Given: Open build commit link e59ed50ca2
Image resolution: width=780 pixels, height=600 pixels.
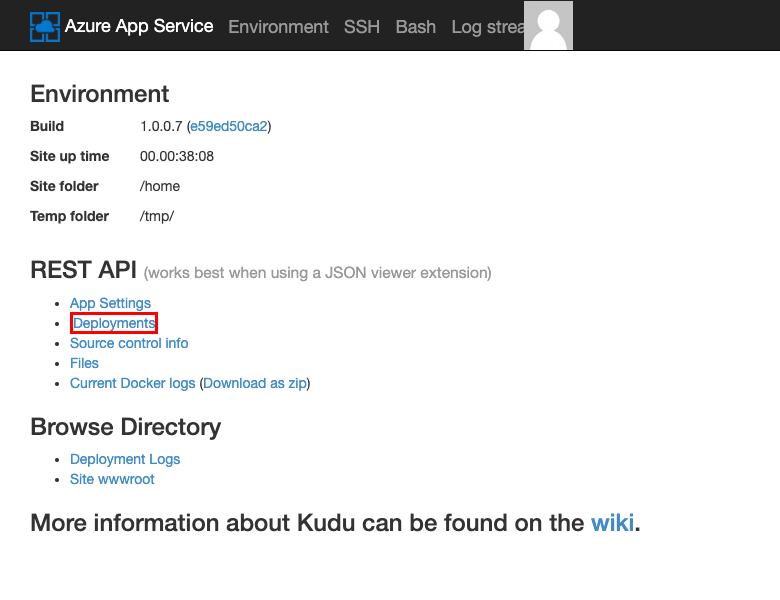Looking at the screenshot, I should (229, 126).
